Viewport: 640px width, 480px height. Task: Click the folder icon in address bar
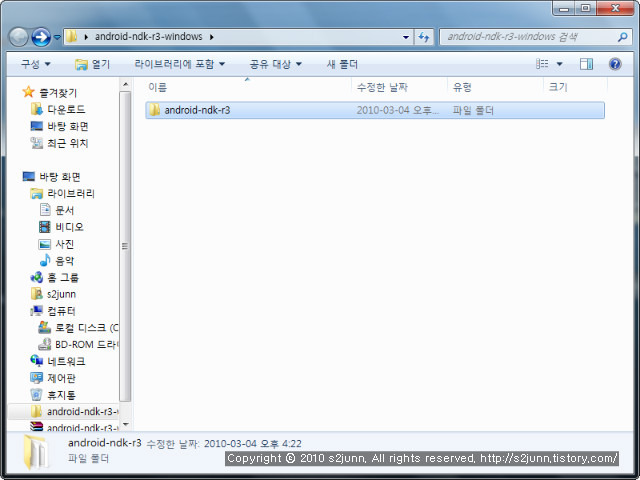click(71, 37)
